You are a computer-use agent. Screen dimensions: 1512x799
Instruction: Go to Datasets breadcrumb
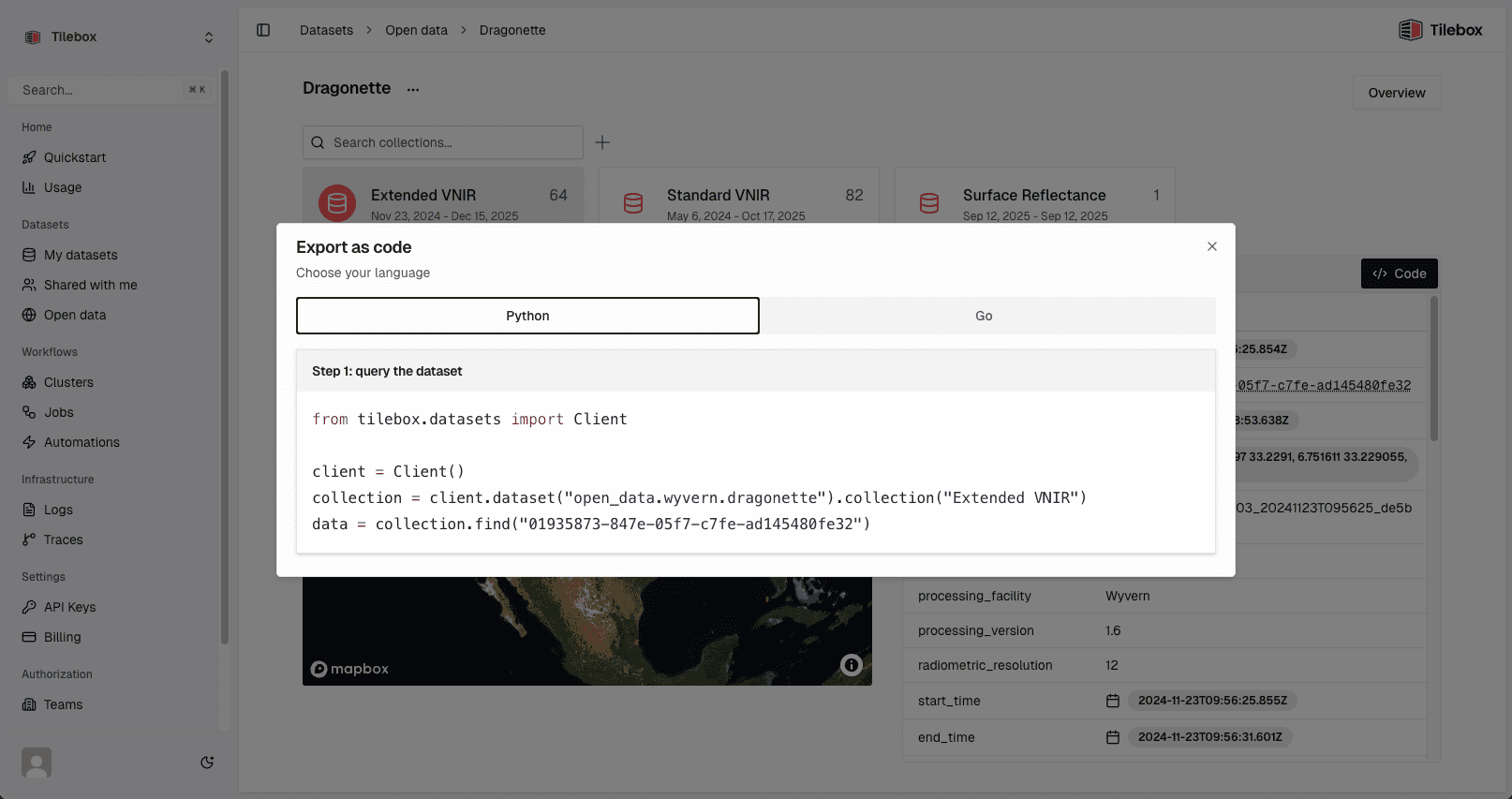point(326,30)
